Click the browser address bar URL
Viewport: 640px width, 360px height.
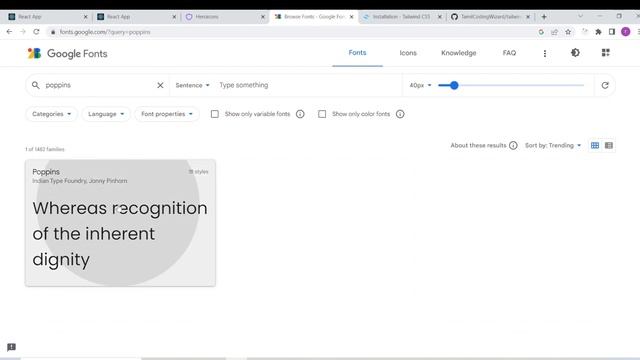(x=105, y=32)
